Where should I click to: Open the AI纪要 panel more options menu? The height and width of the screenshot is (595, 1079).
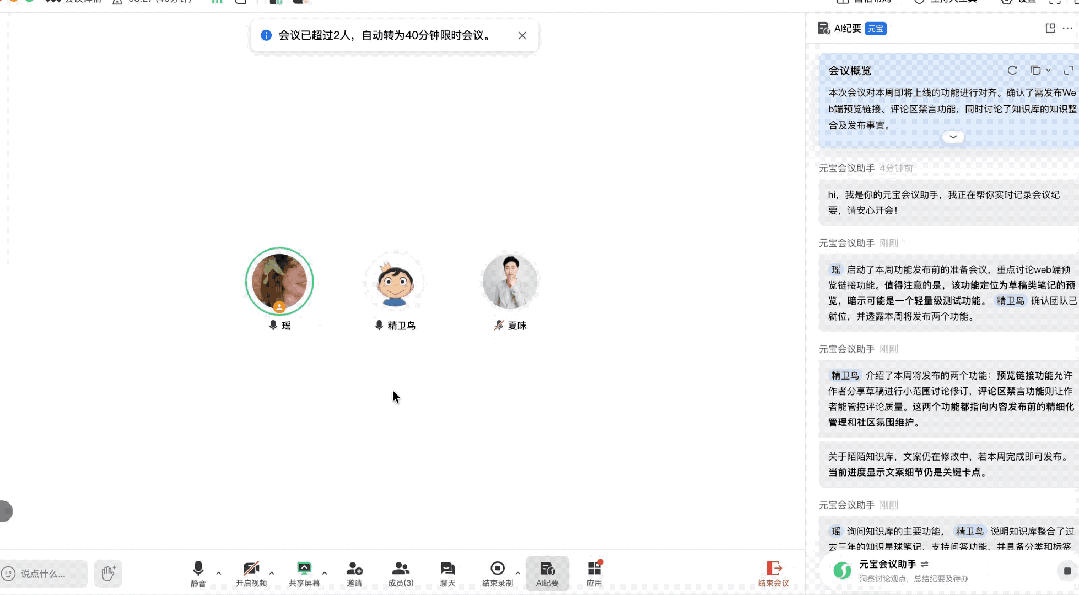pos(1065,28)
